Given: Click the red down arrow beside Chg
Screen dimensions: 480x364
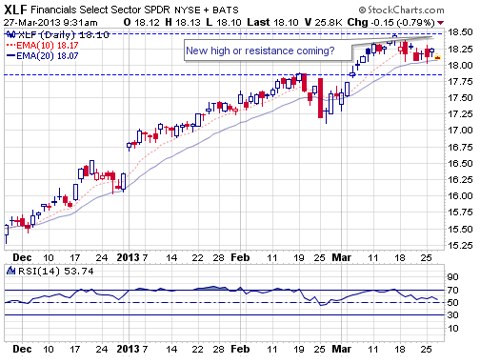Looking at the screenshot, I should (x=441, y=23).
